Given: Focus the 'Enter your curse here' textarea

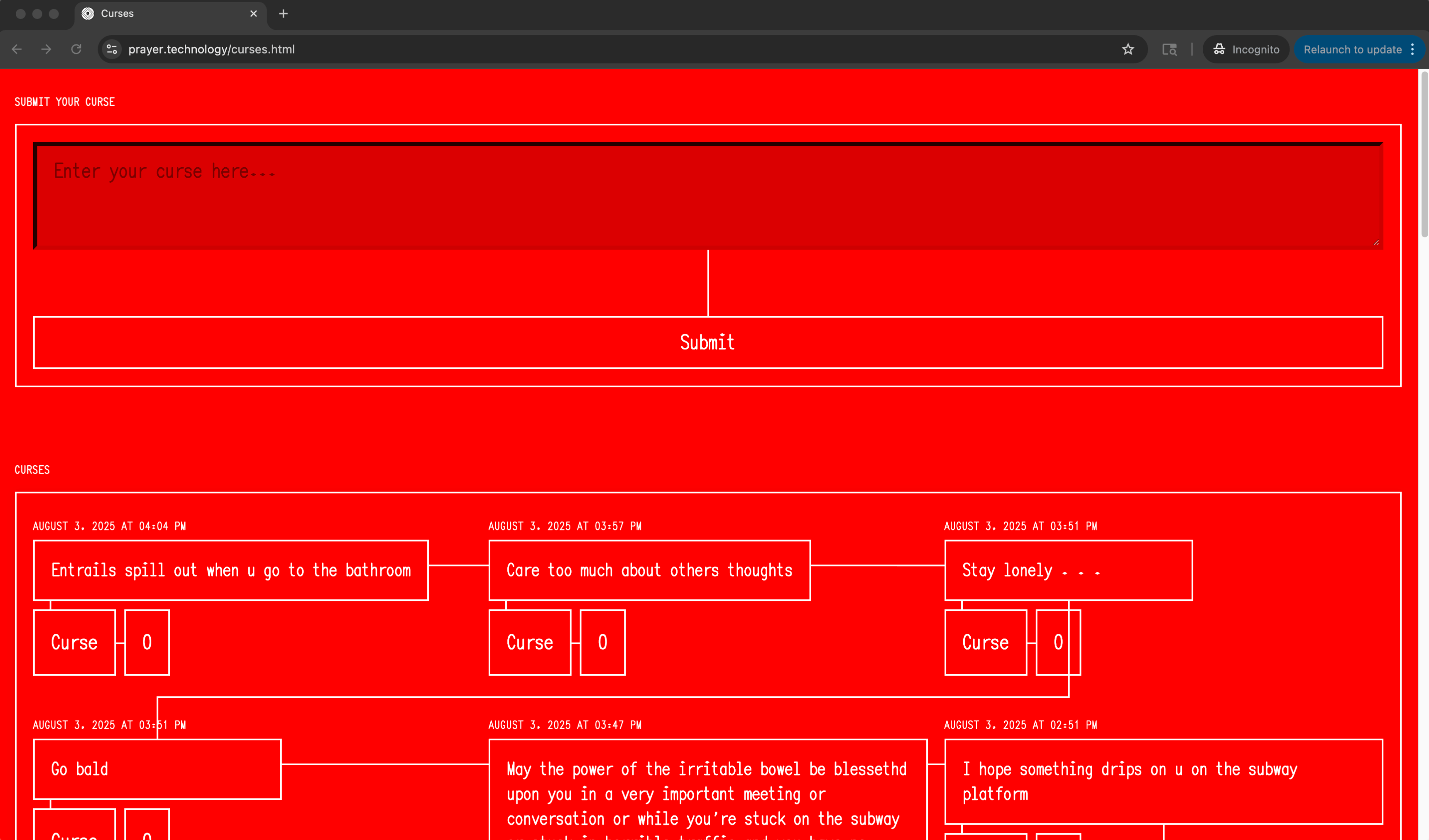Looking at the screenshot, I should tap(708, 195).
